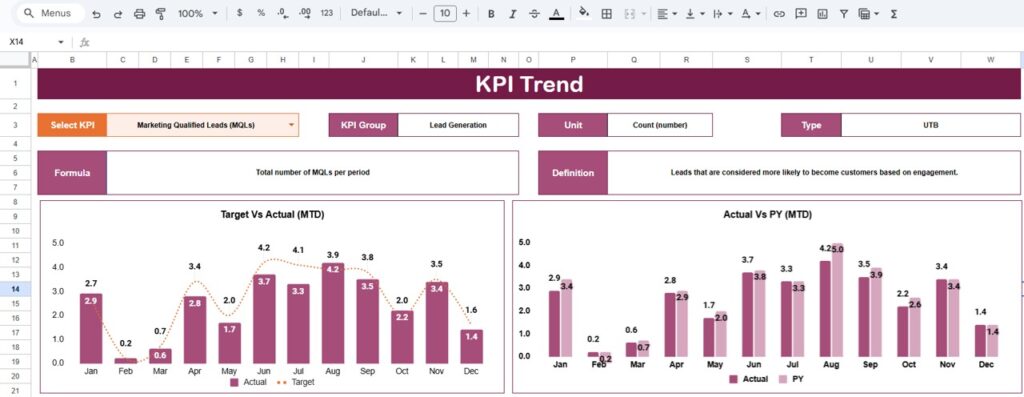This screenshot has width=1024, height=397.
Task: Select the Marketing Qualified Leads (MQLs) cell
Action: 202,125
